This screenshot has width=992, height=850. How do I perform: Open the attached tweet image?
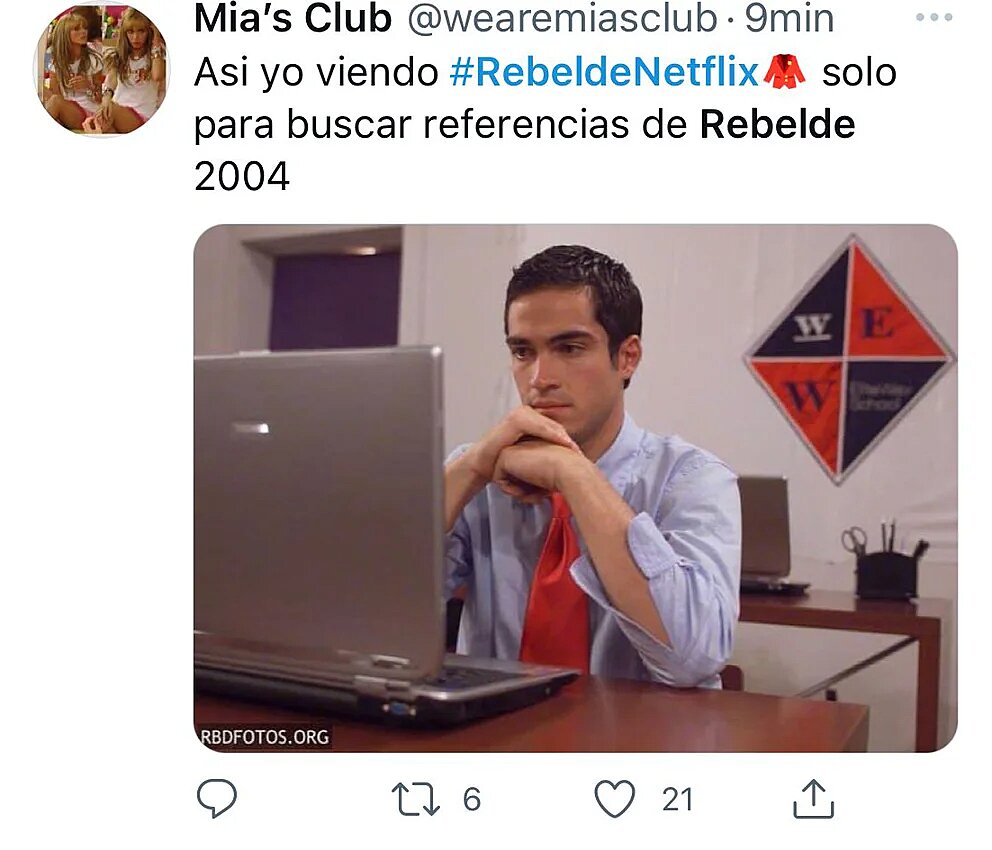coord(575,488)
